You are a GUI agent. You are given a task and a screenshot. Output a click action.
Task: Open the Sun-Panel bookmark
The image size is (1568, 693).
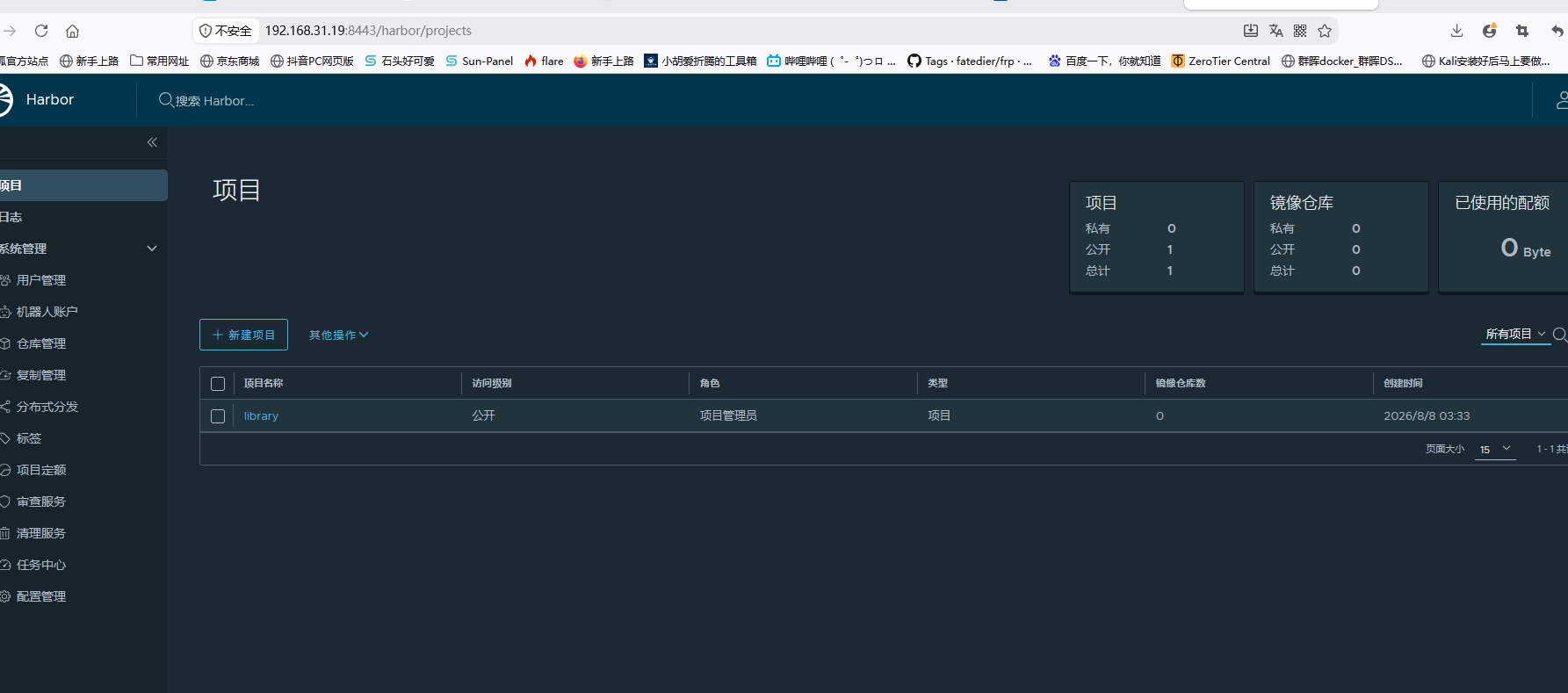[x=479, y=61]
